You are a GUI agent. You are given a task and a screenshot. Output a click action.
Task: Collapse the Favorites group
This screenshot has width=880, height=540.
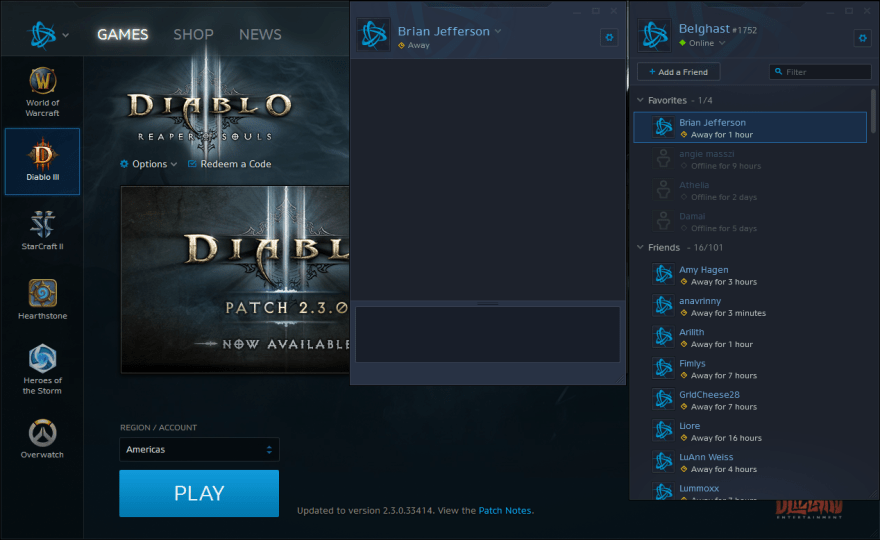[x=640, y=100]
